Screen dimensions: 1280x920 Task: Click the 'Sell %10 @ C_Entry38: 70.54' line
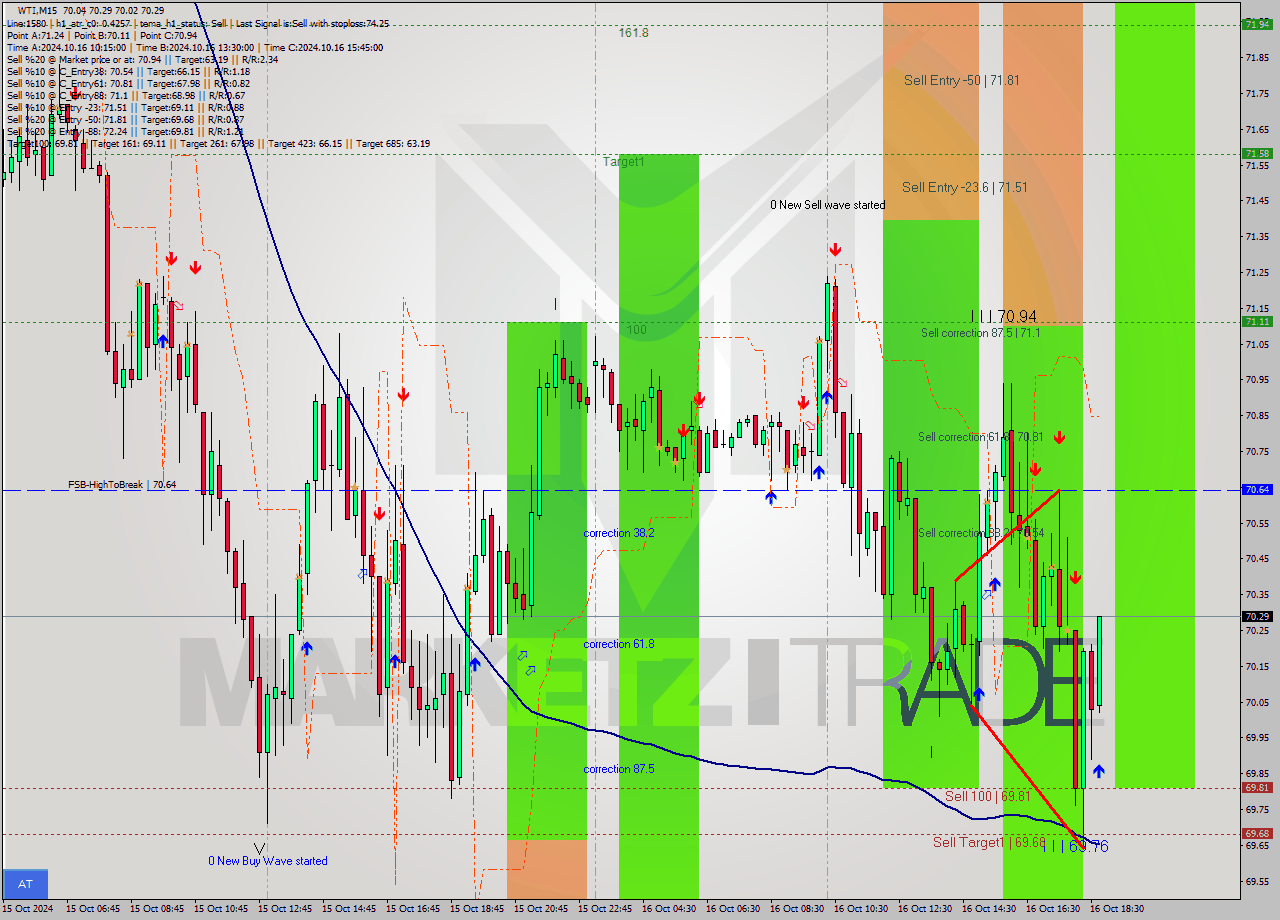coord(128,71)
